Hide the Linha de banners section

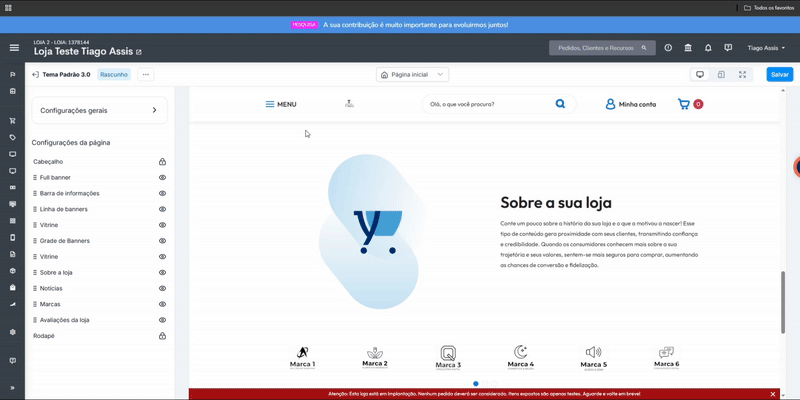click(x=162, y=209)
